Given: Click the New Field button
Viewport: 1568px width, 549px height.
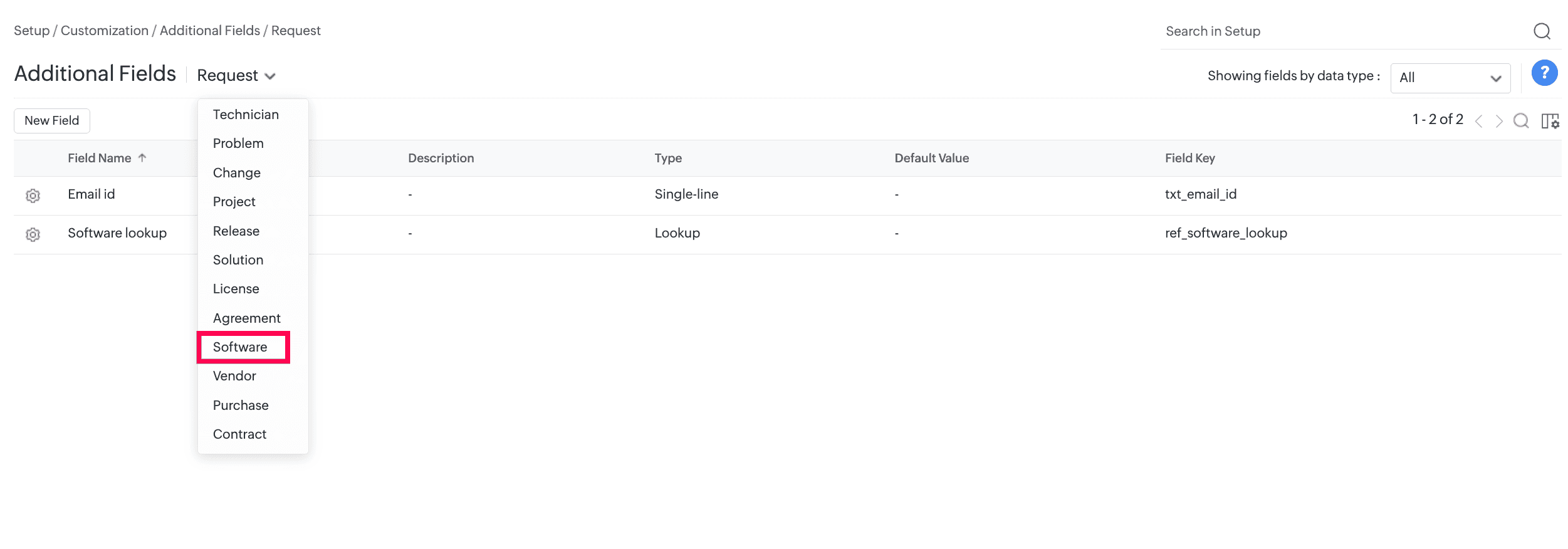Looking at the screenshot, I should pyautogui.click(x=52, y=120).
